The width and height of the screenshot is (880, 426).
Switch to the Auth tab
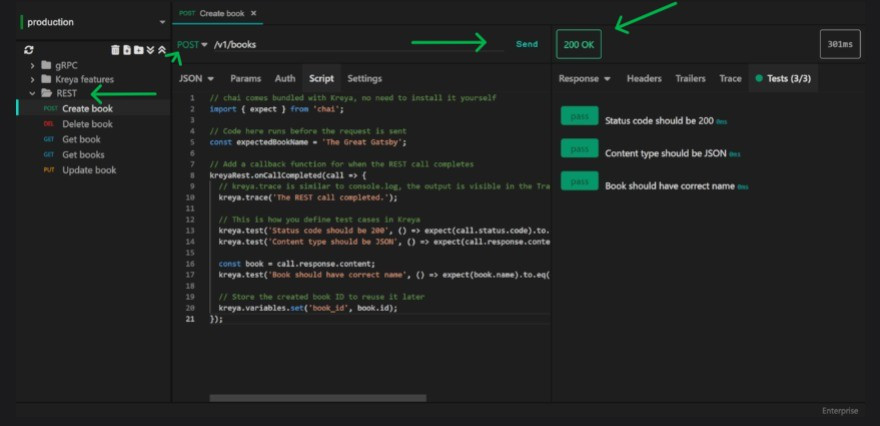coord(285,79)
